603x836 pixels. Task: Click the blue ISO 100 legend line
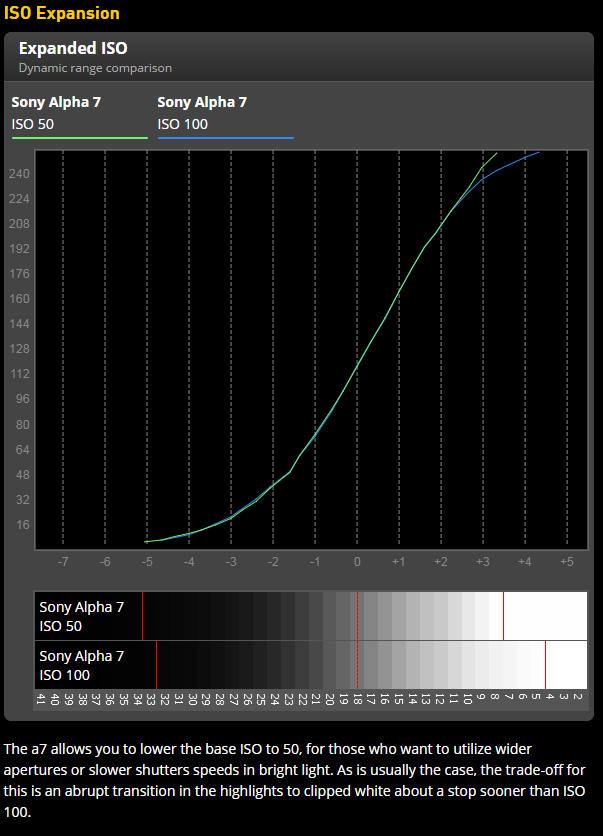click(226, 138)
